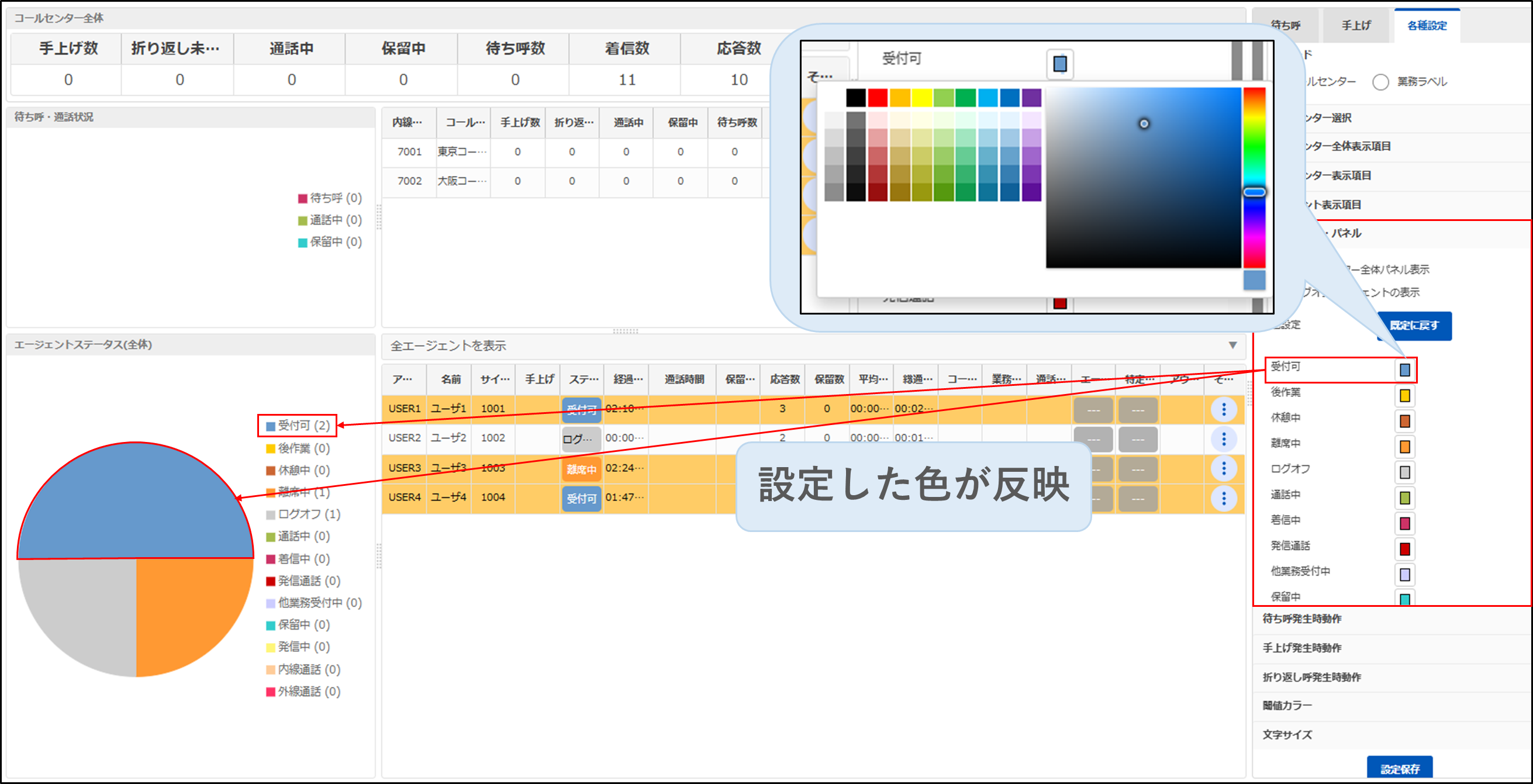Expand 全エージェントを表示 dropdown

click(x=1232, y=346)
